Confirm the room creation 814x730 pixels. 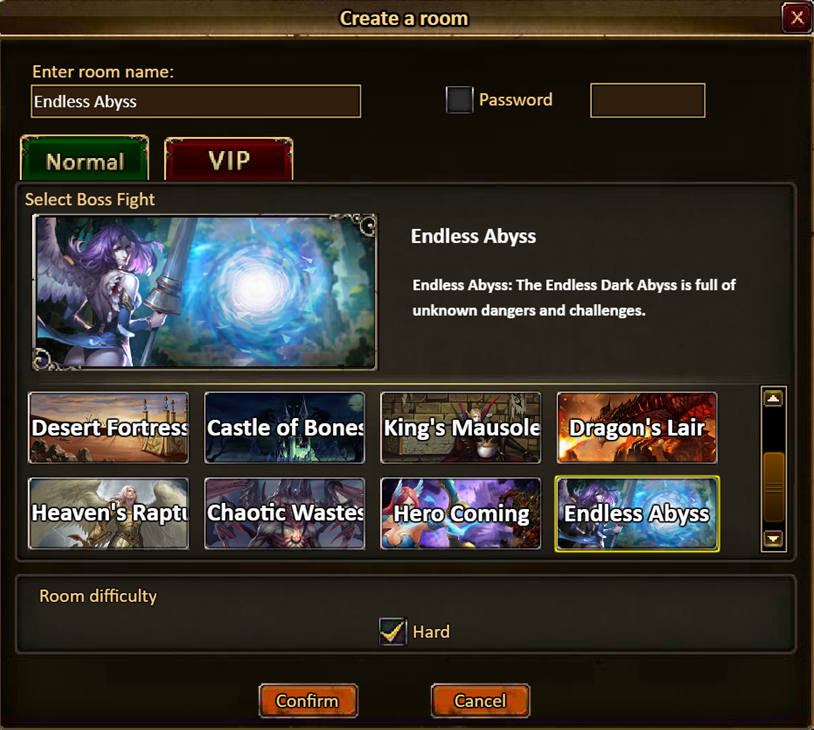(308, 701)
